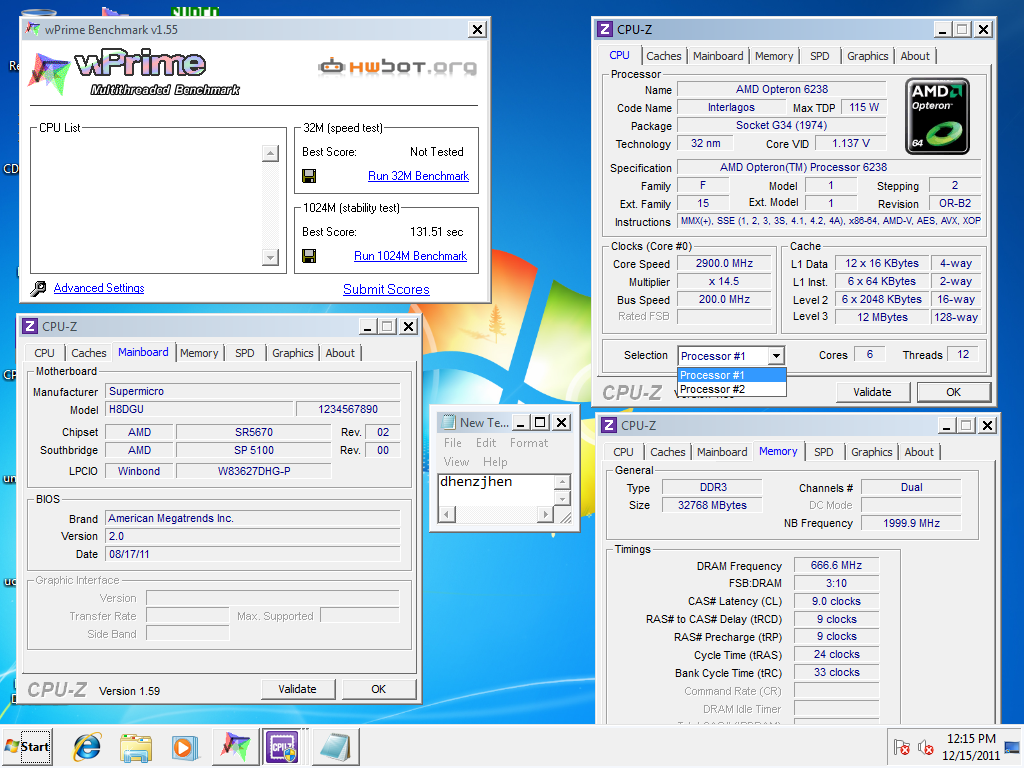
Task: Click the Z icon in the CPU-Z processor window title
Action: (x=605, y=29)
